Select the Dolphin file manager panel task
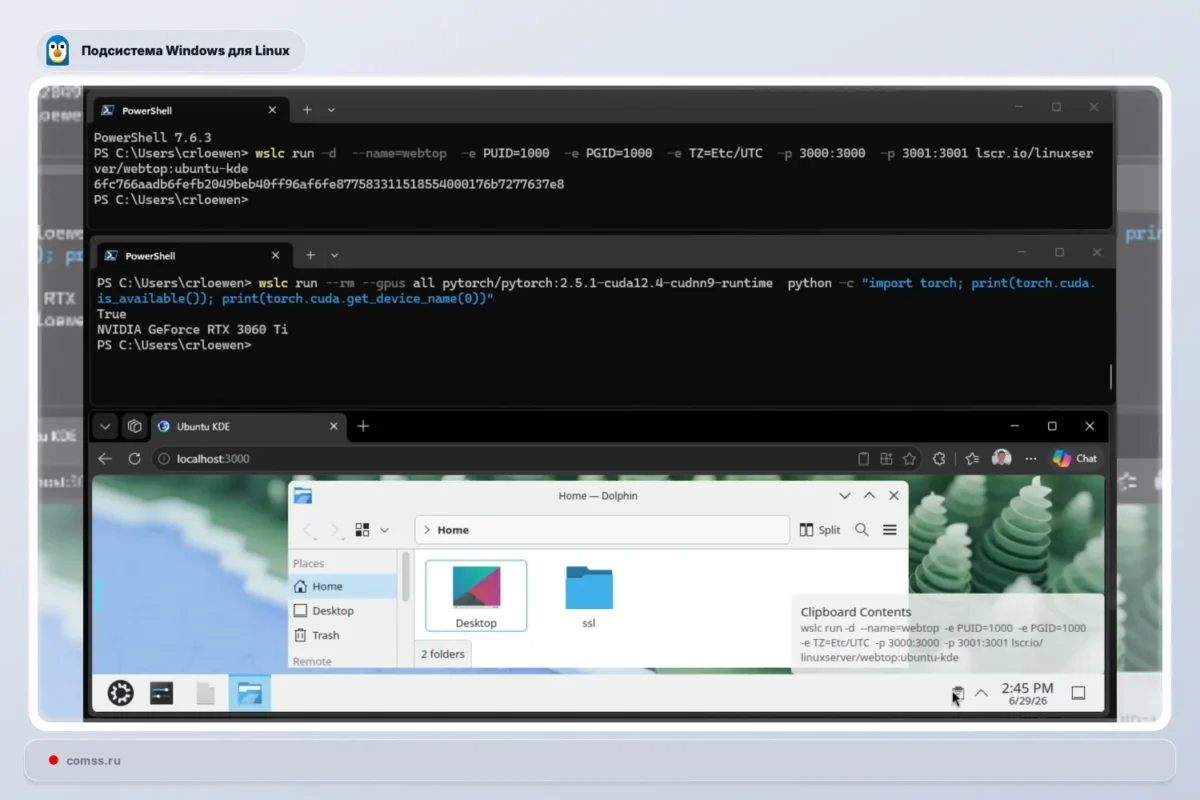Image resolution: width=1200 pixels, height=800 pixels. pos(249,693)
